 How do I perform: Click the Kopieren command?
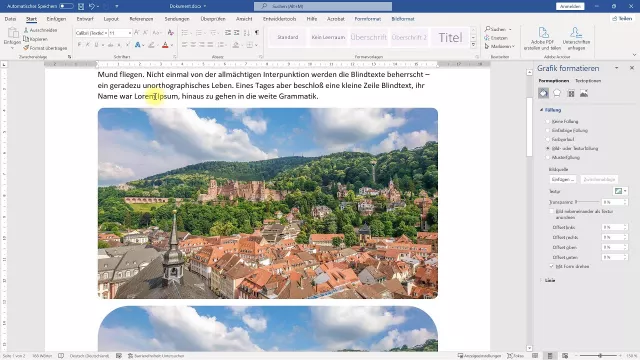click(x=36, y=39)
